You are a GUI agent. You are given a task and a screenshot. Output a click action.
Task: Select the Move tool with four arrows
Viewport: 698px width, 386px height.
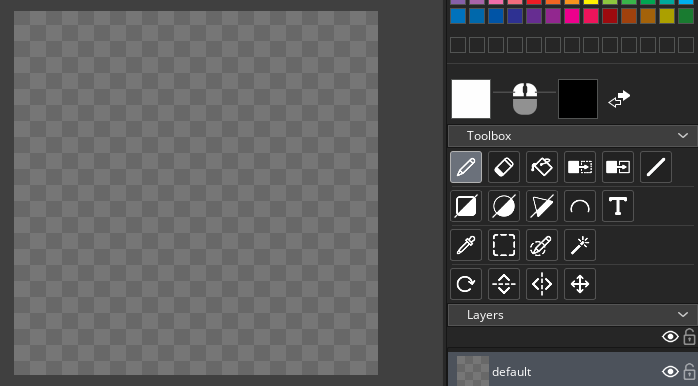[580, 284]
